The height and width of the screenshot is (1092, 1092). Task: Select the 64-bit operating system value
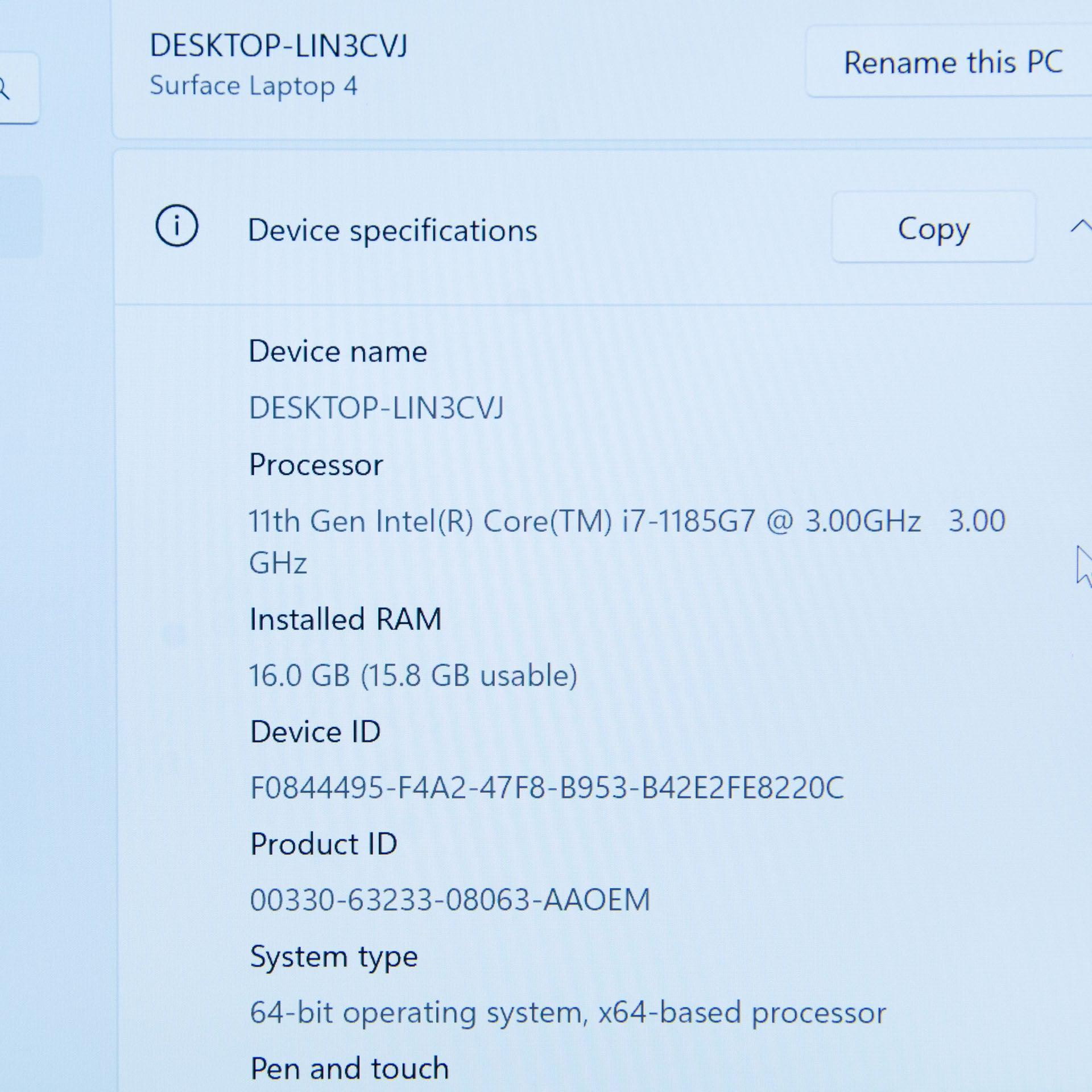click(x=568, y=1014)
